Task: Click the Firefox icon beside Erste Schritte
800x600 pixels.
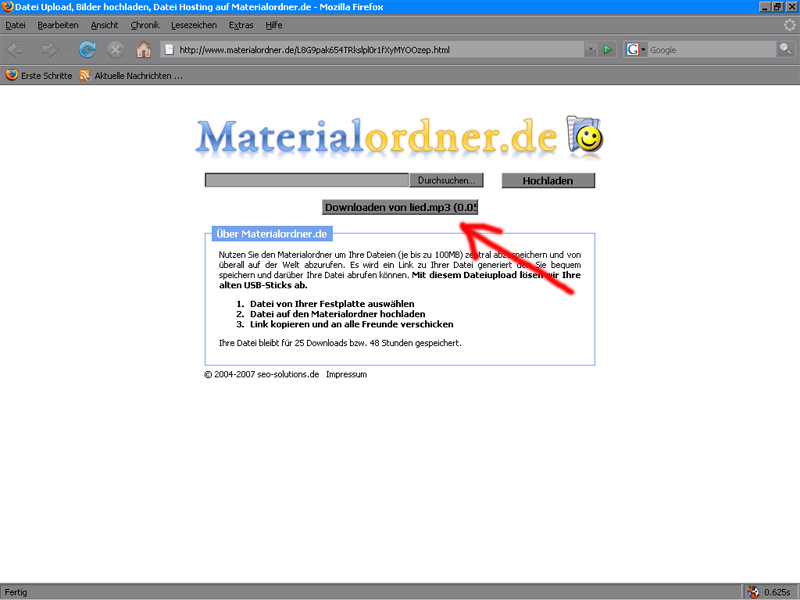Action: 11,75
